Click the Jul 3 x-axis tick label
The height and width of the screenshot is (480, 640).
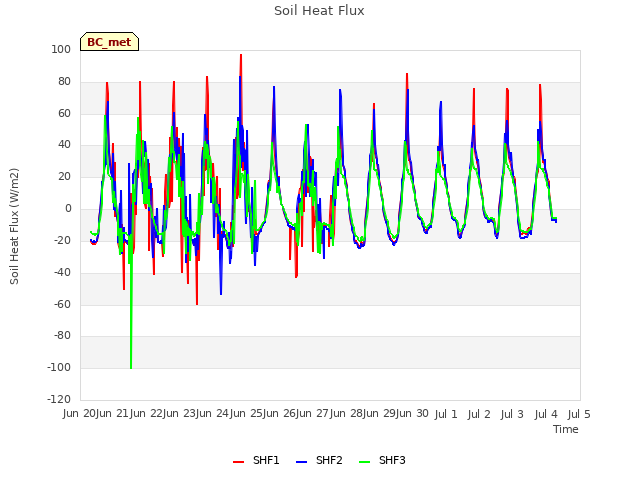click(x=512, y=414)
